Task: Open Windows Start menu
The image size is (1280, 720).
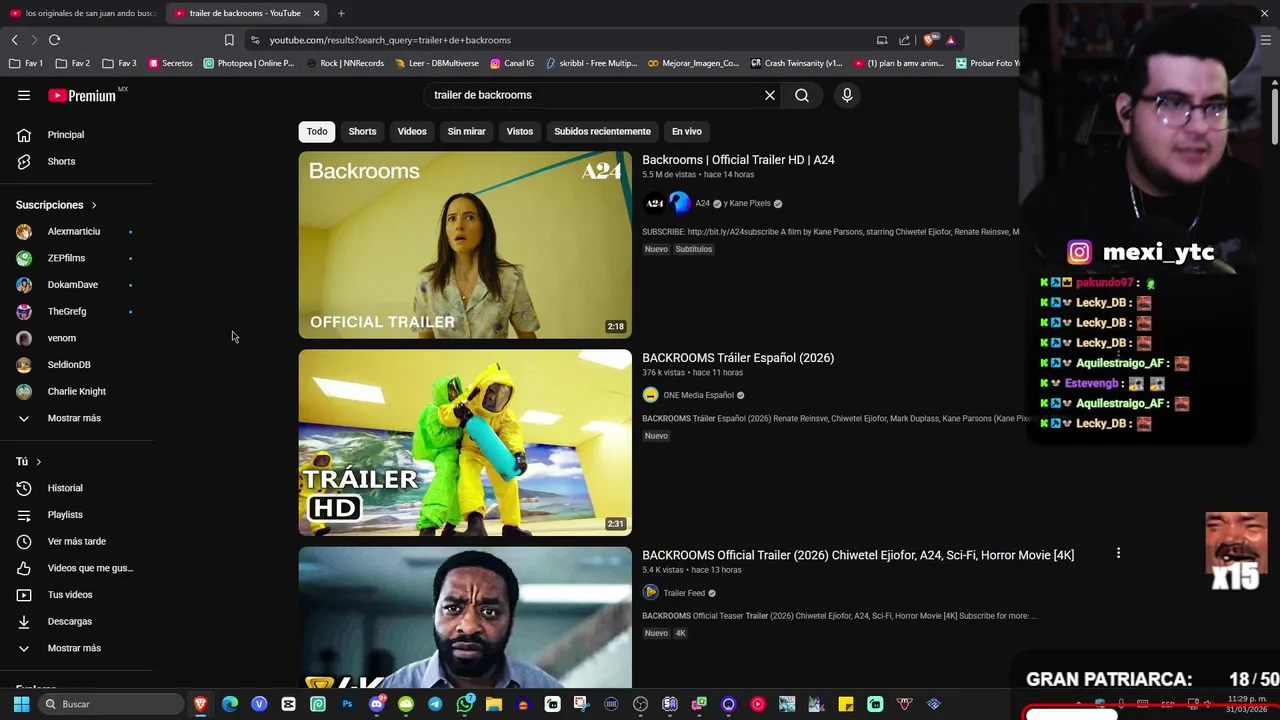Action: [x=21, y=704]
